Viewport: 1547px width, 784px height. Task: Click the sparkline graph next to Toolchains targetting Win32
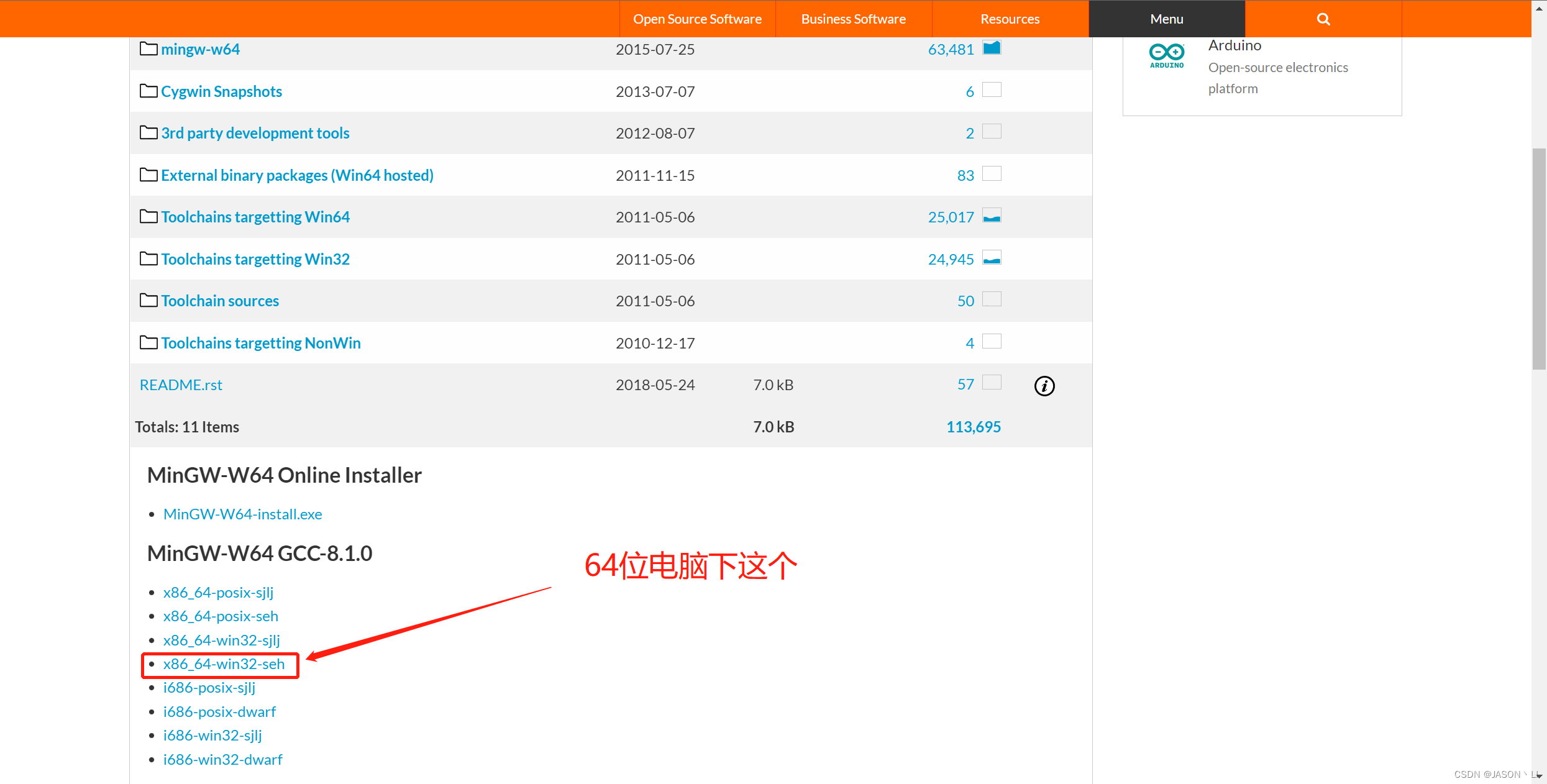click(x=992, y=257)
